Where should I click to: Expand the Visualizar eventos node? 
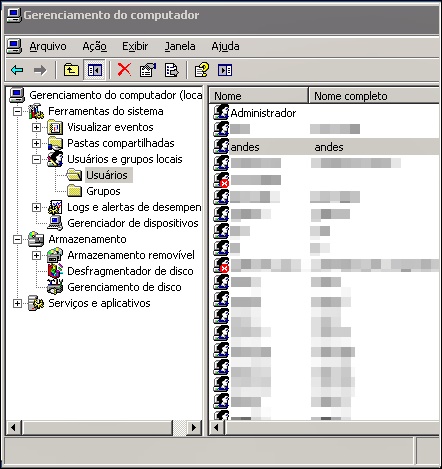point(36,127)
